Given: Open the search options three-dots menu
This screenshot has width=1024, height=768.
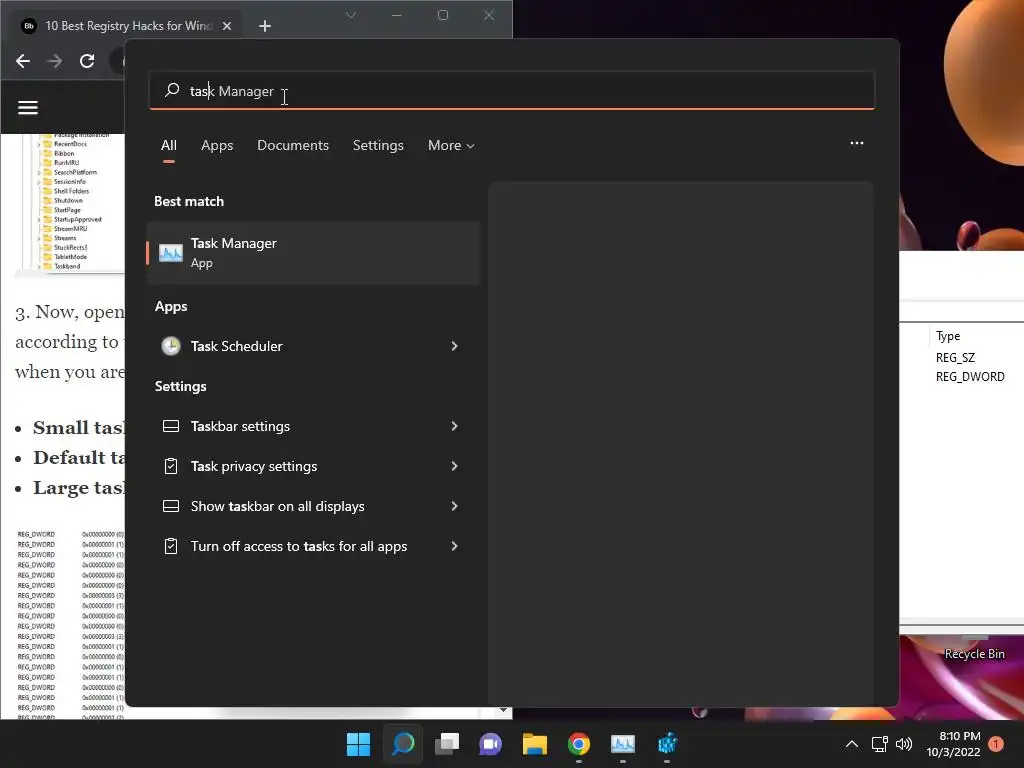Looking at the screenshot, I should click(x=857, y=143).
